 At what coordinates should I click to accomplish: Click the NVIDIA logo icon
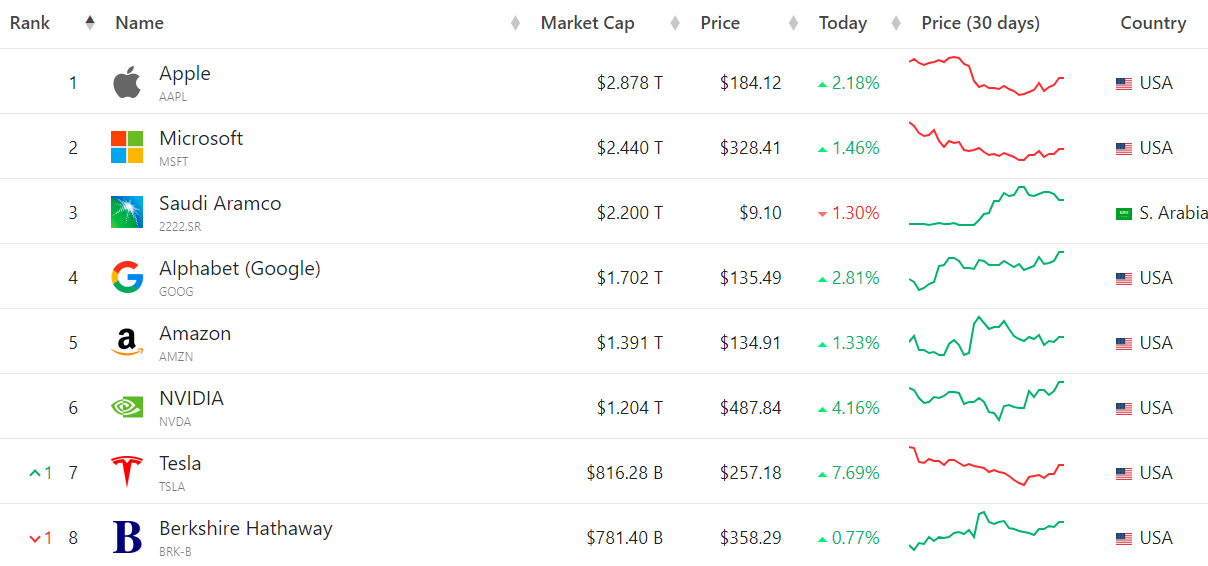127,407
